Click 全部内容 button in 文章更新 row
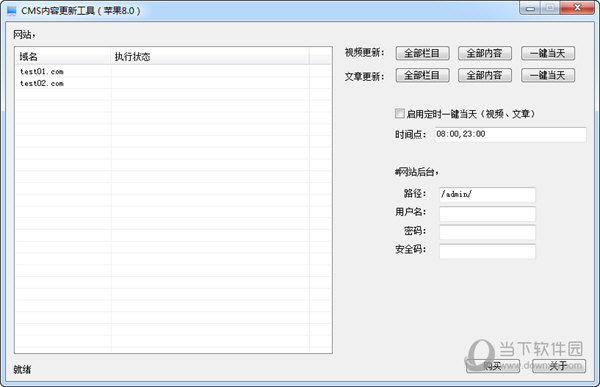Screen dimensions: 600x387 [x=485, y=75]
